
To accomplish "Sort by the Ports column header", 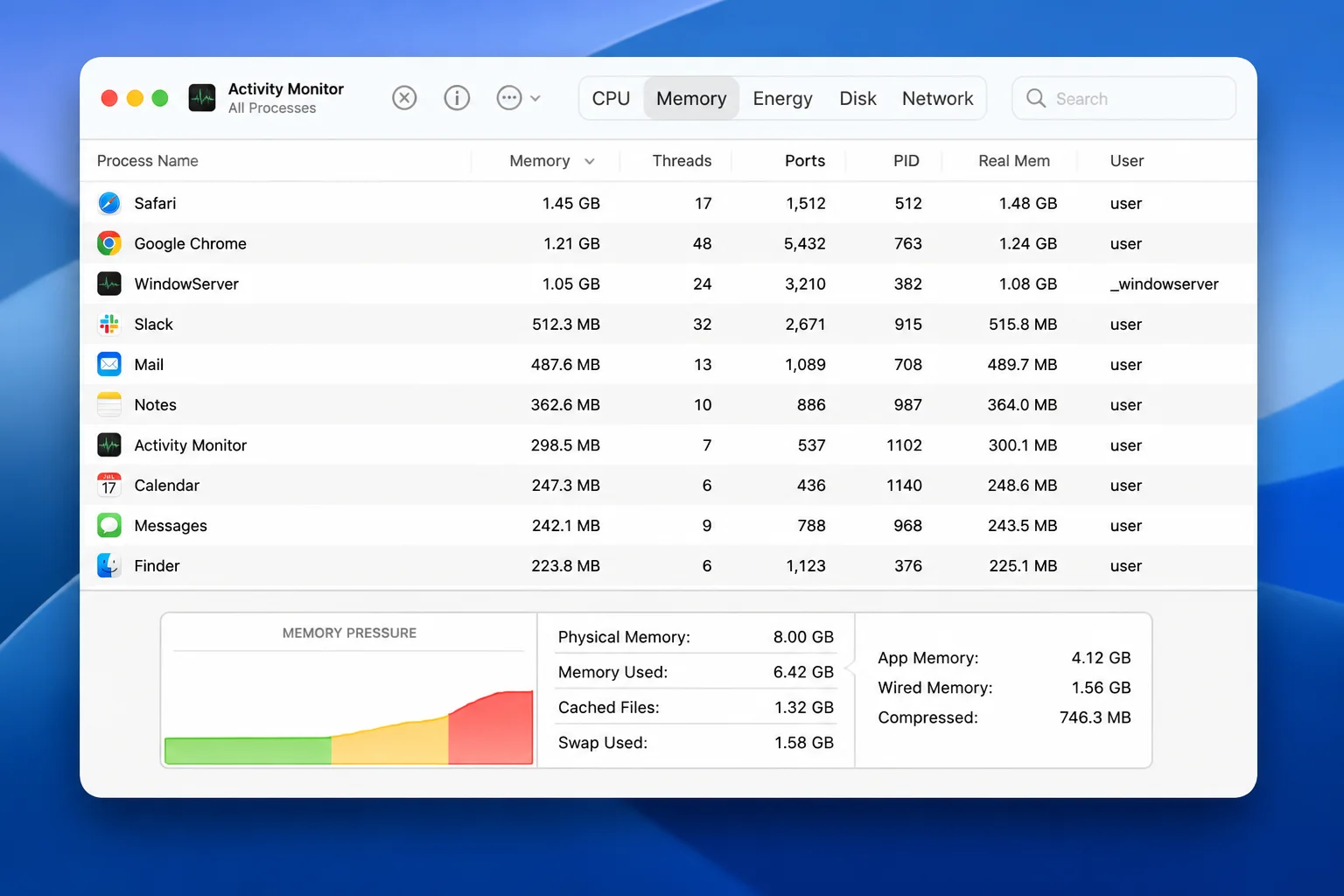I will pos(805,161).
